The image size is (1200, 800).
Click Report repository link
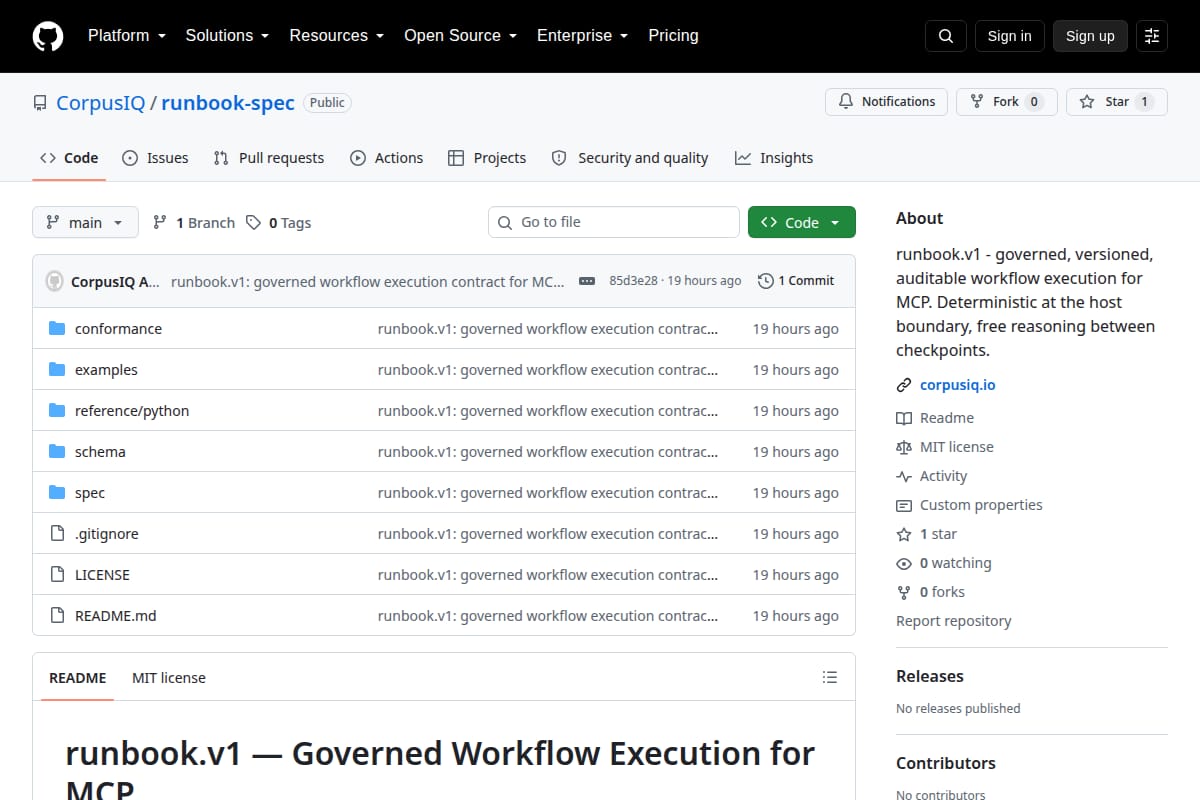pyautogui.click(x=953, y=621)
